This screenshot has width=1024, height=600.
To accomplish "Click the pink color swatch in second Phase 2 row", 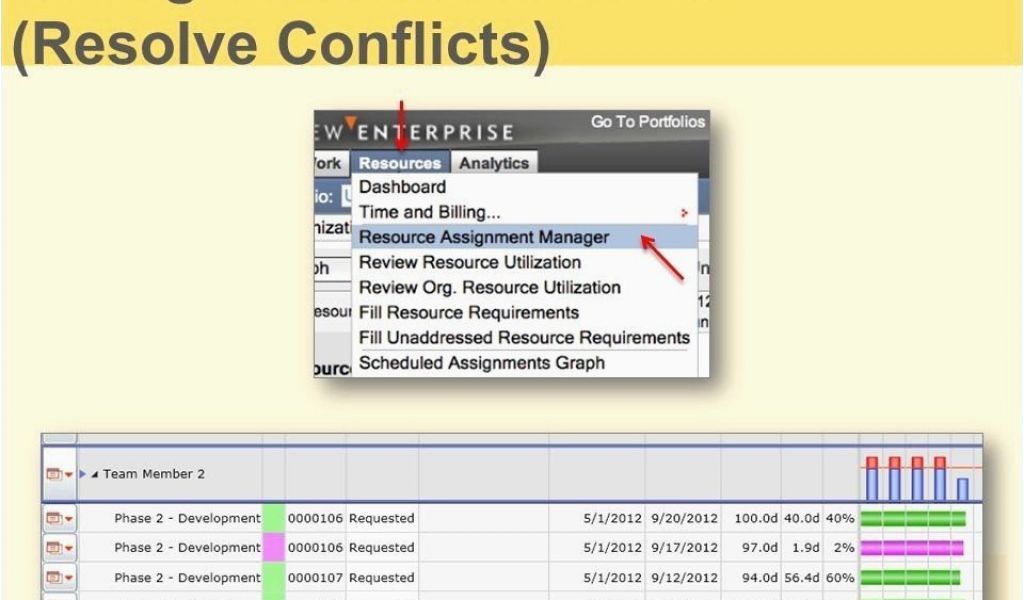I will pos(273,548).
